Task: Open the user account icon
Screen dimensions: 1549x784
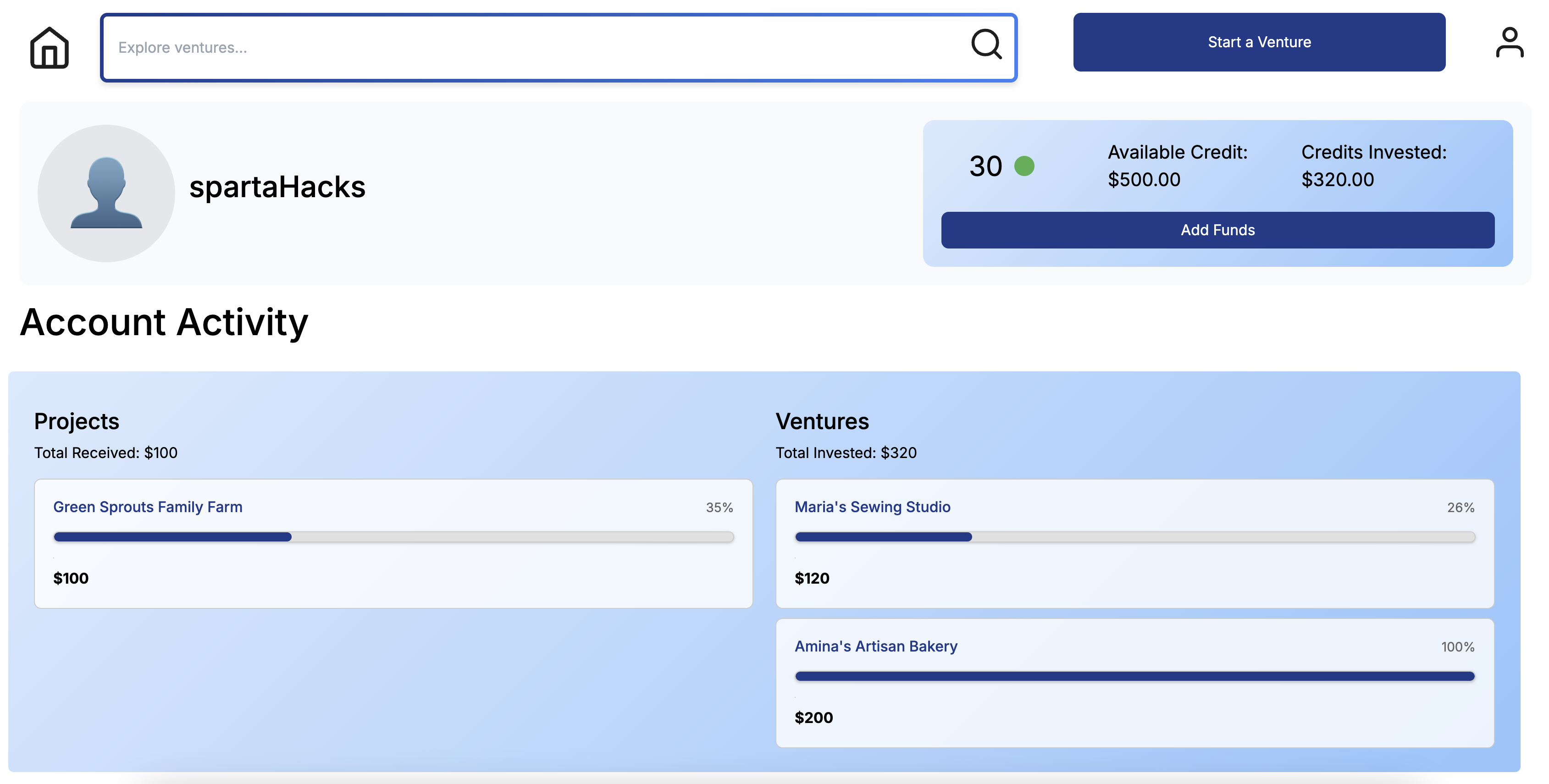Action: [1509, 43]
